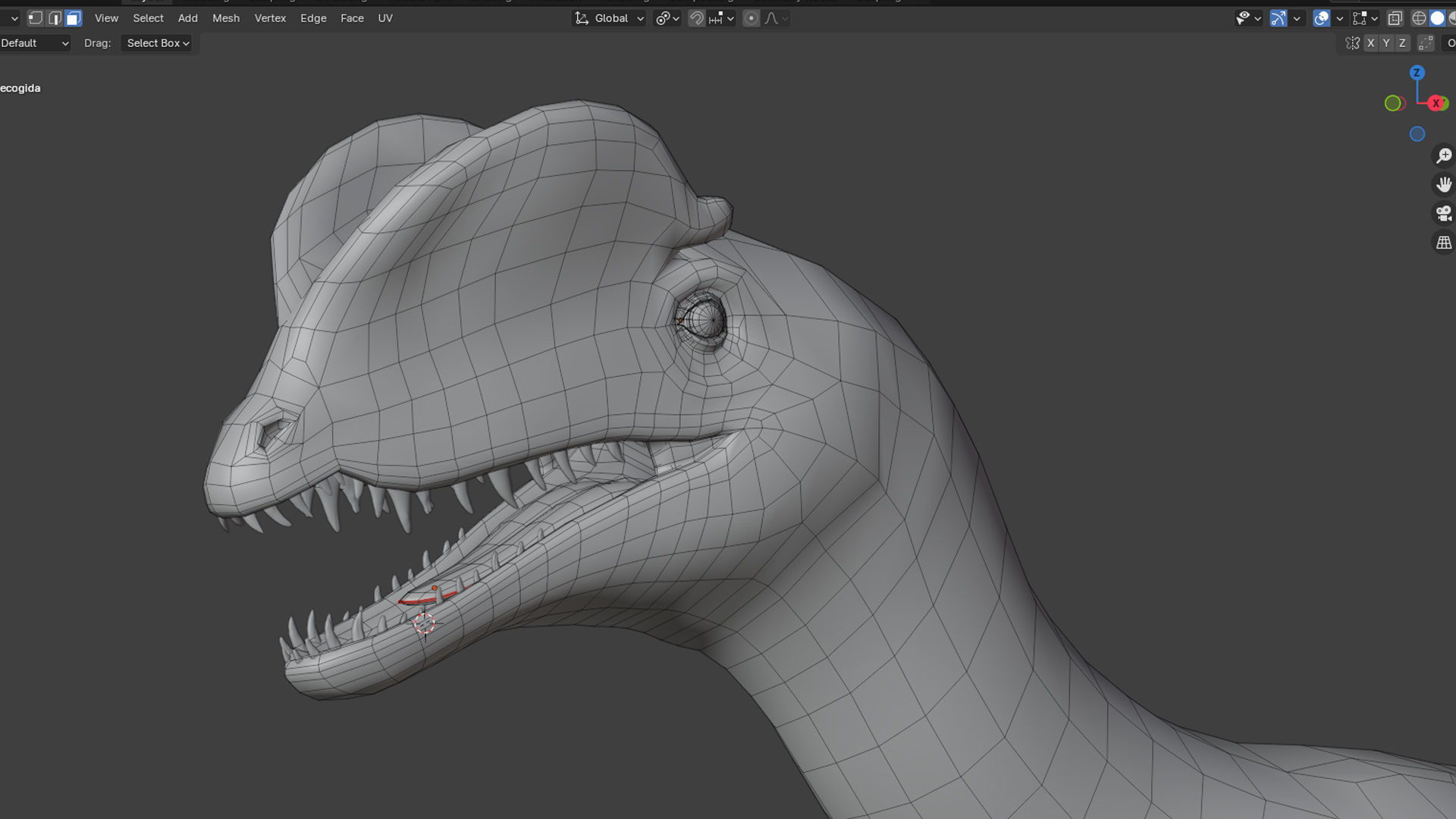1456x819 pixels.
Task: Select wireframe viewport shading
Action: (x=1418, y=18)
